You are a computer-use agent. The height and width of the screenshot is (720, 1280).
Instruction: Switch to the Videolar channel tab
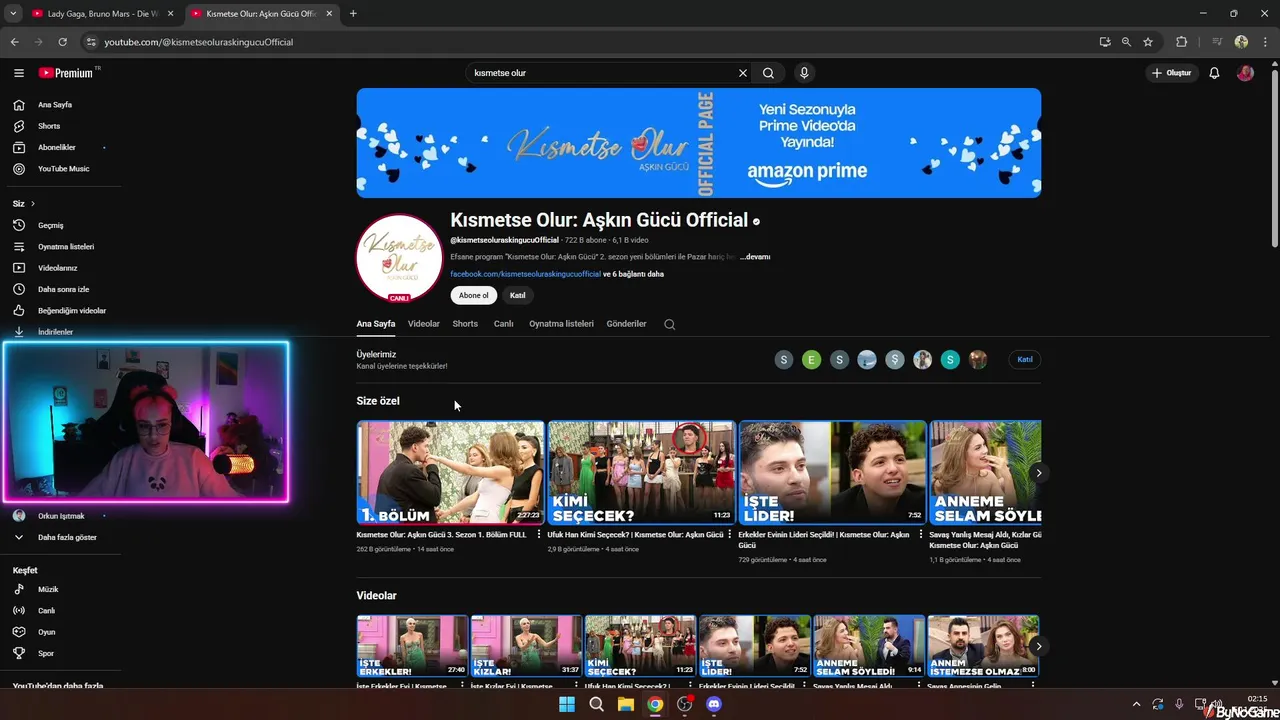click(424, 324)
